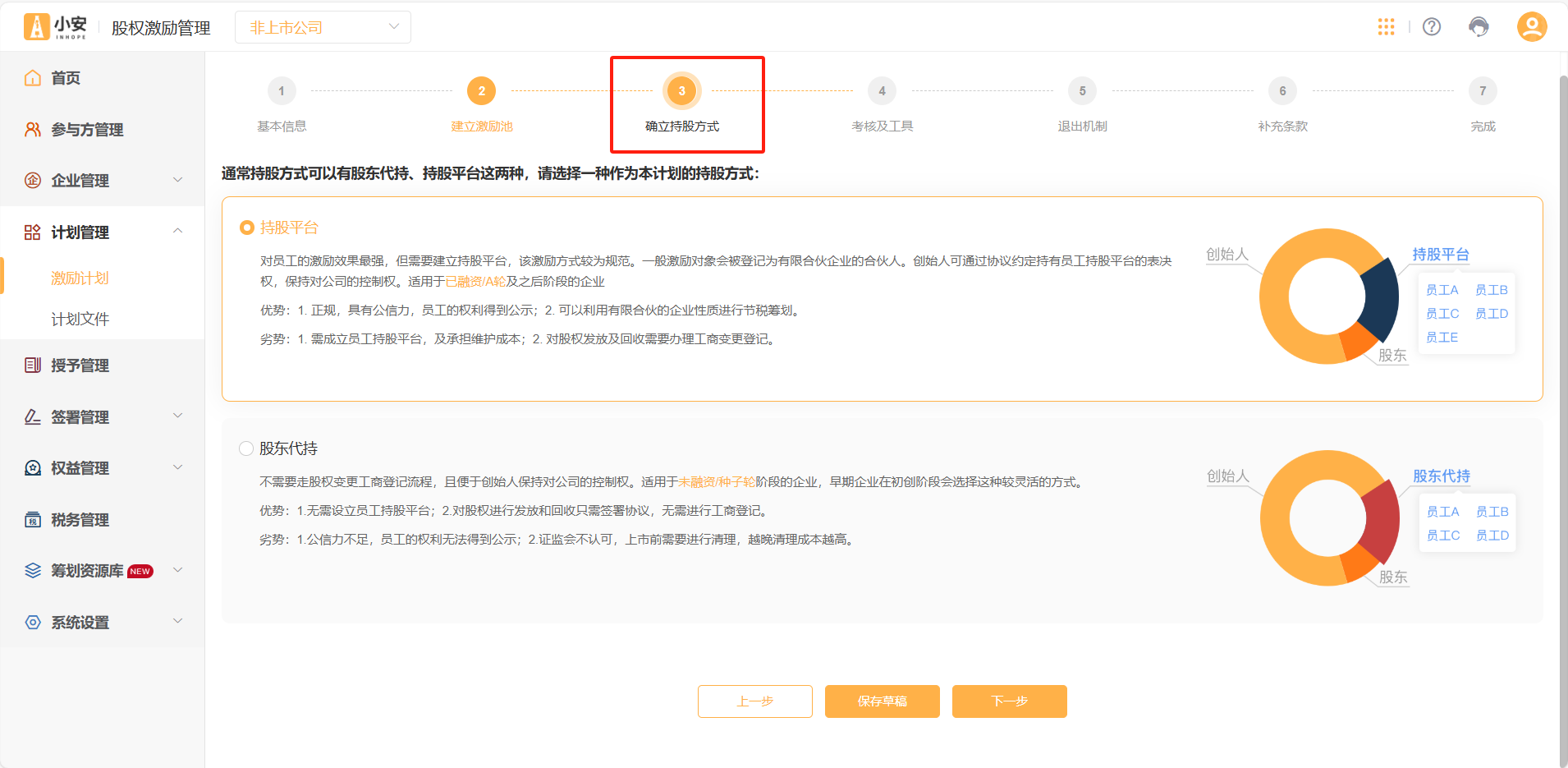This screenshot has width=1568, height=768.
Task: Expand the 系统设置 menu chevron
Action: [x=178, y=622]
